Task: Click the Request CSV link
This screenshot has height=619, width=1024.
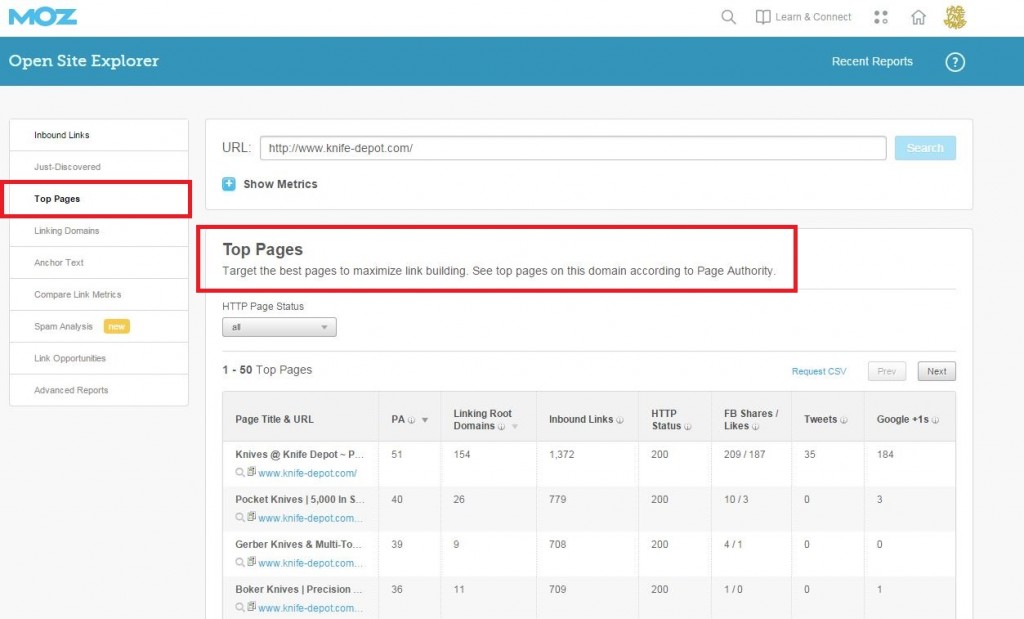Action: [x=818, y=372]
